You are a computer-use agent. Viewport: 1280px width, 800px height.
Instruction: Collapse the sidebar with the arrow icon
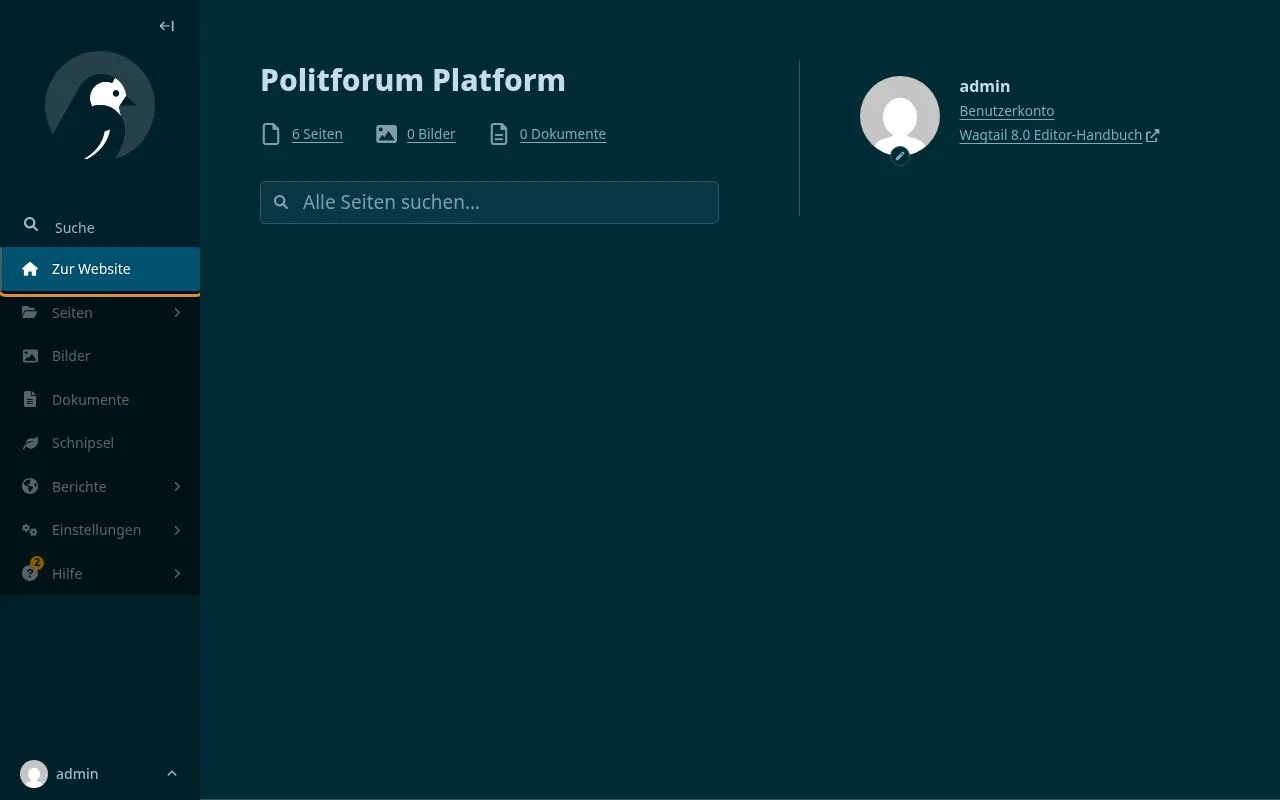[x=167, y=26]
